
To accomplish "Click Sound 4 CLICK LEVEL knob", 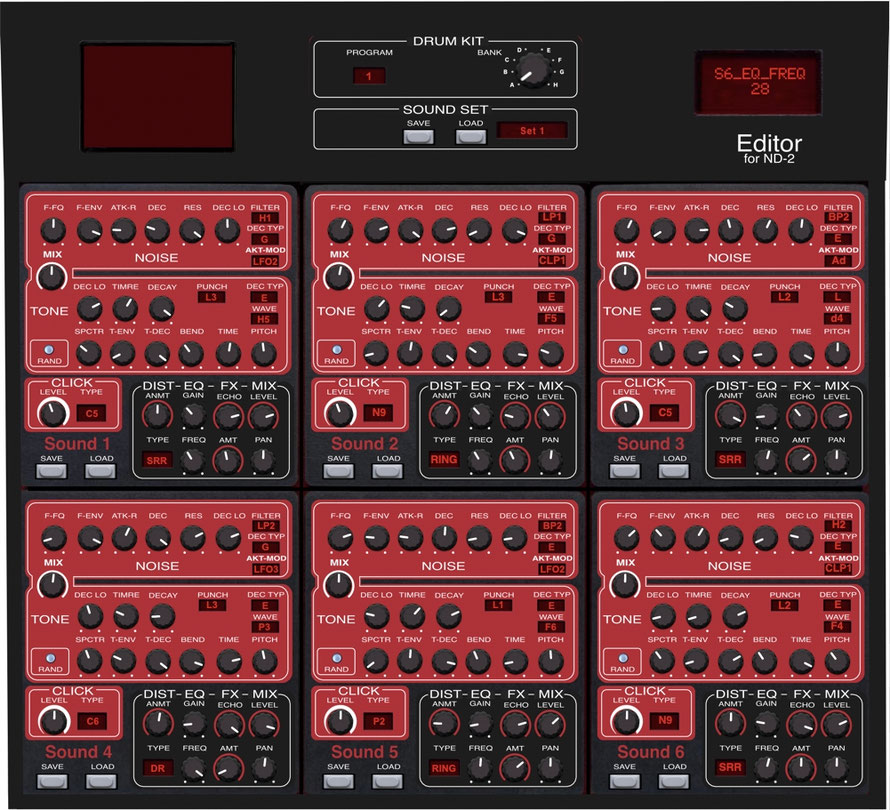I will click(53, 721).
